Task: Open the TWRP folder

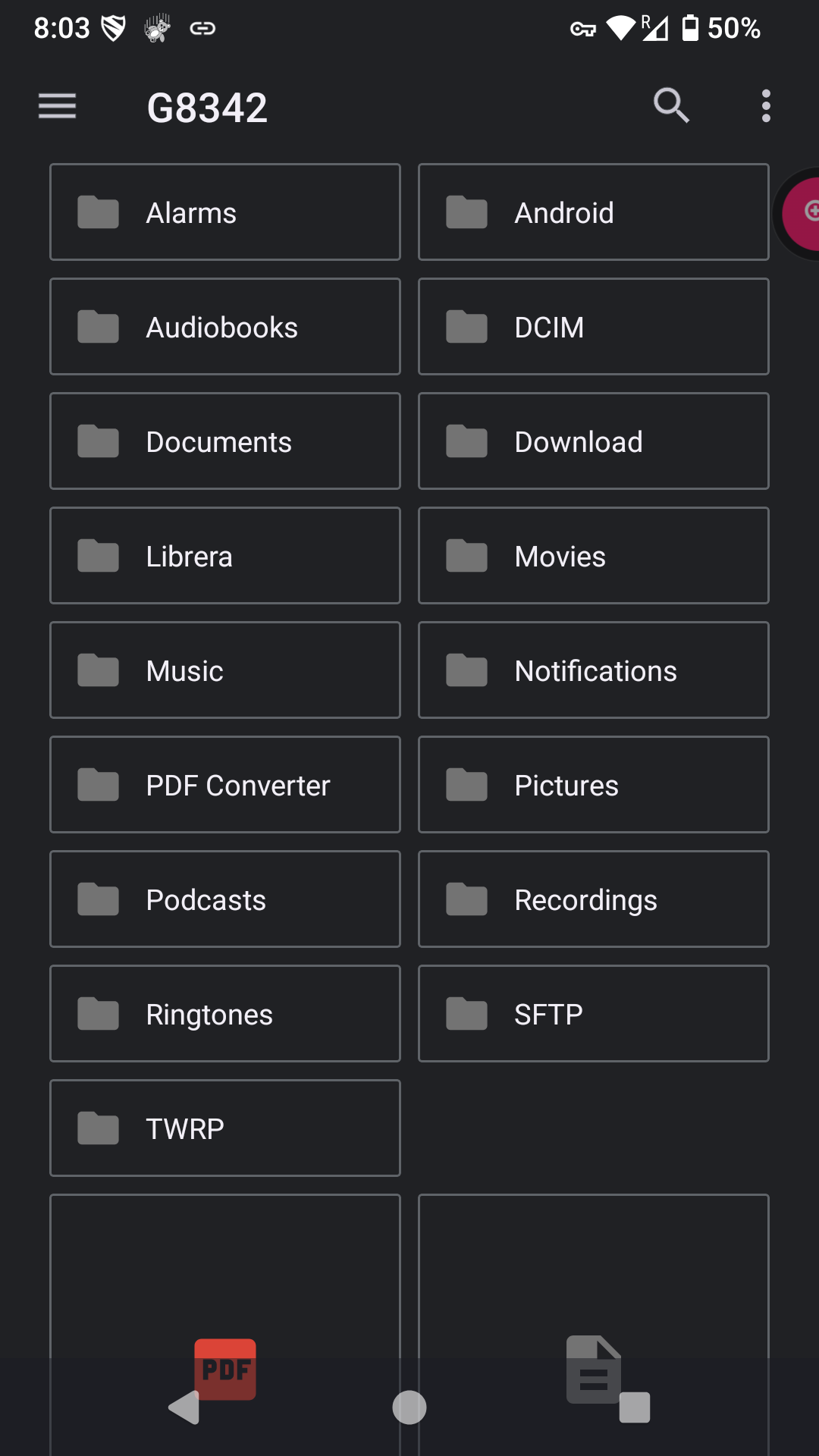Action: (225, 1128)
